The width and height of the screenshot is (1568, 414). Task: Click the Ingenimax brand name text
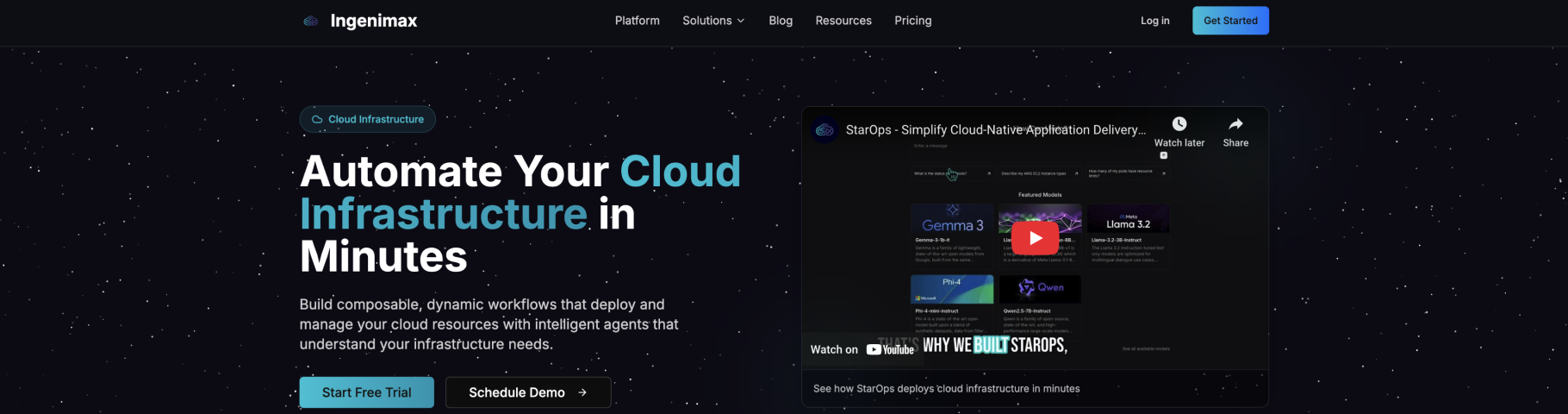tap(374, 21)
